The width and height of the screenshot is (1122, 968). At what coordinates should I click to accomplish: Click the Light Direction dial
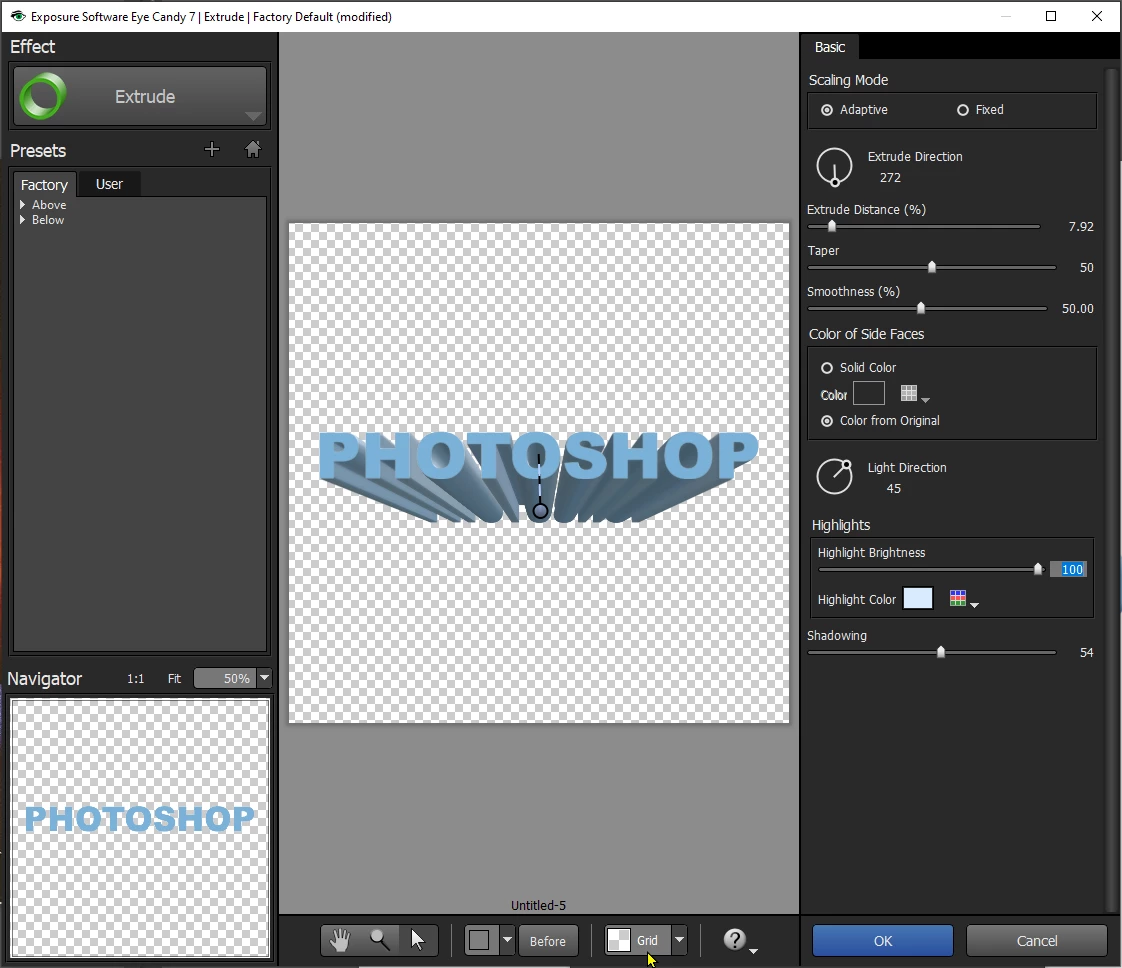point(834,476)
